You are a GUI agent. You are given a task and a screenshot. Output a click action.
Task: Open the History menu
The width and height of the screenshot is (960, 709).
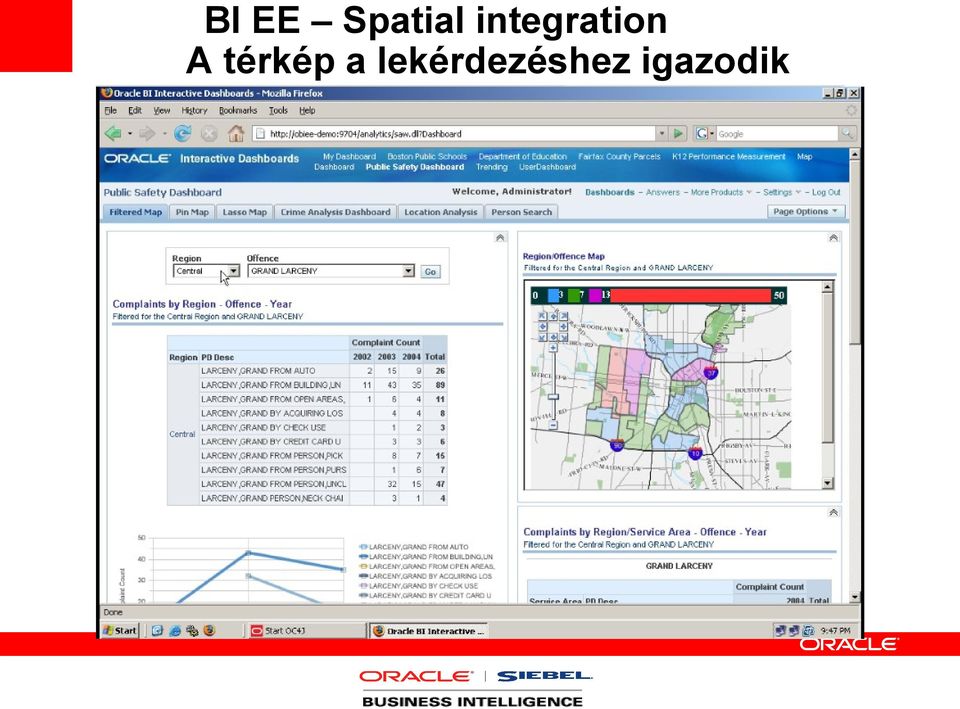pyautogui.click(x=194, y=111)
